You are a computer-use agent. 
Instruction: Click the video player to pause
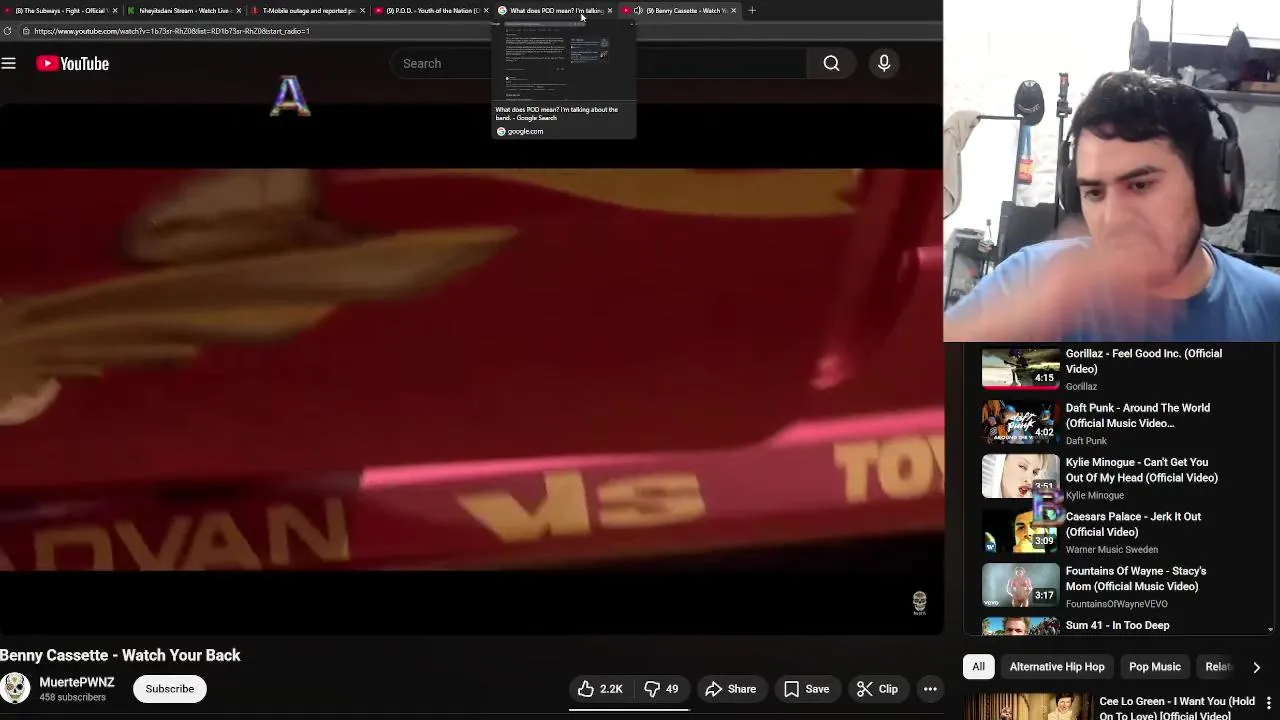471,370
